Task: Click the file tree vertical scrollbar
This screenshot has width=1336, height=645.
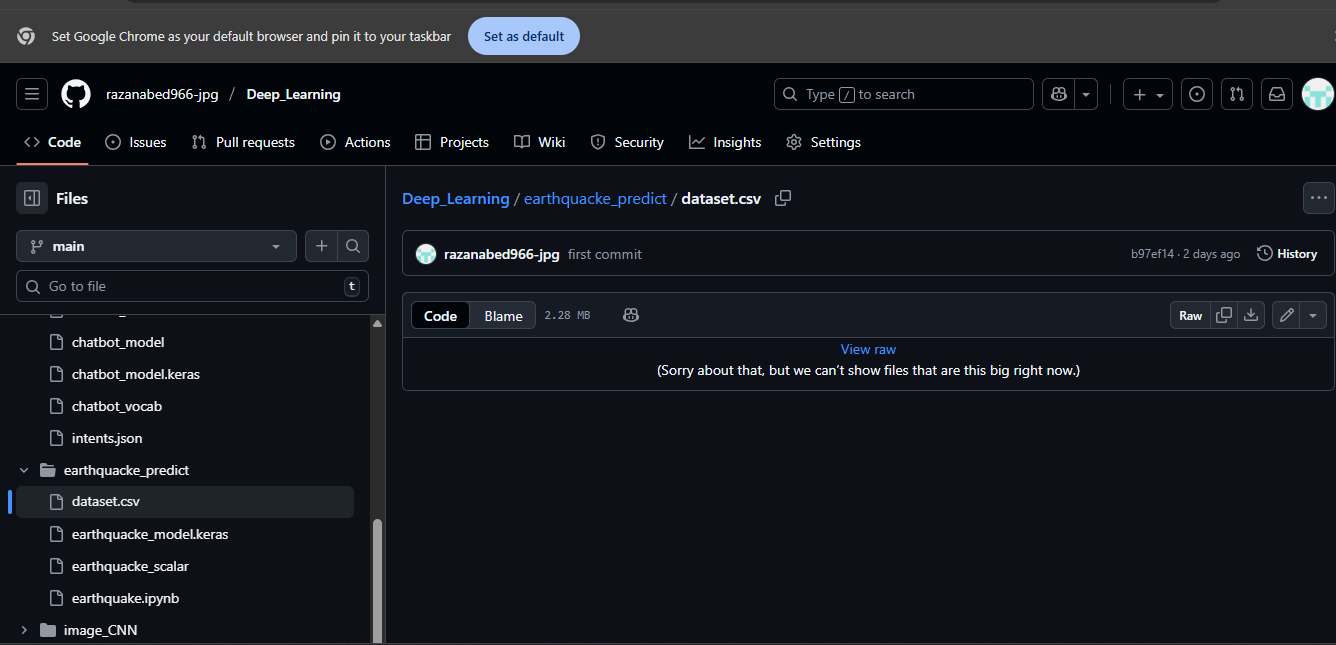Action: coord(377,580)
